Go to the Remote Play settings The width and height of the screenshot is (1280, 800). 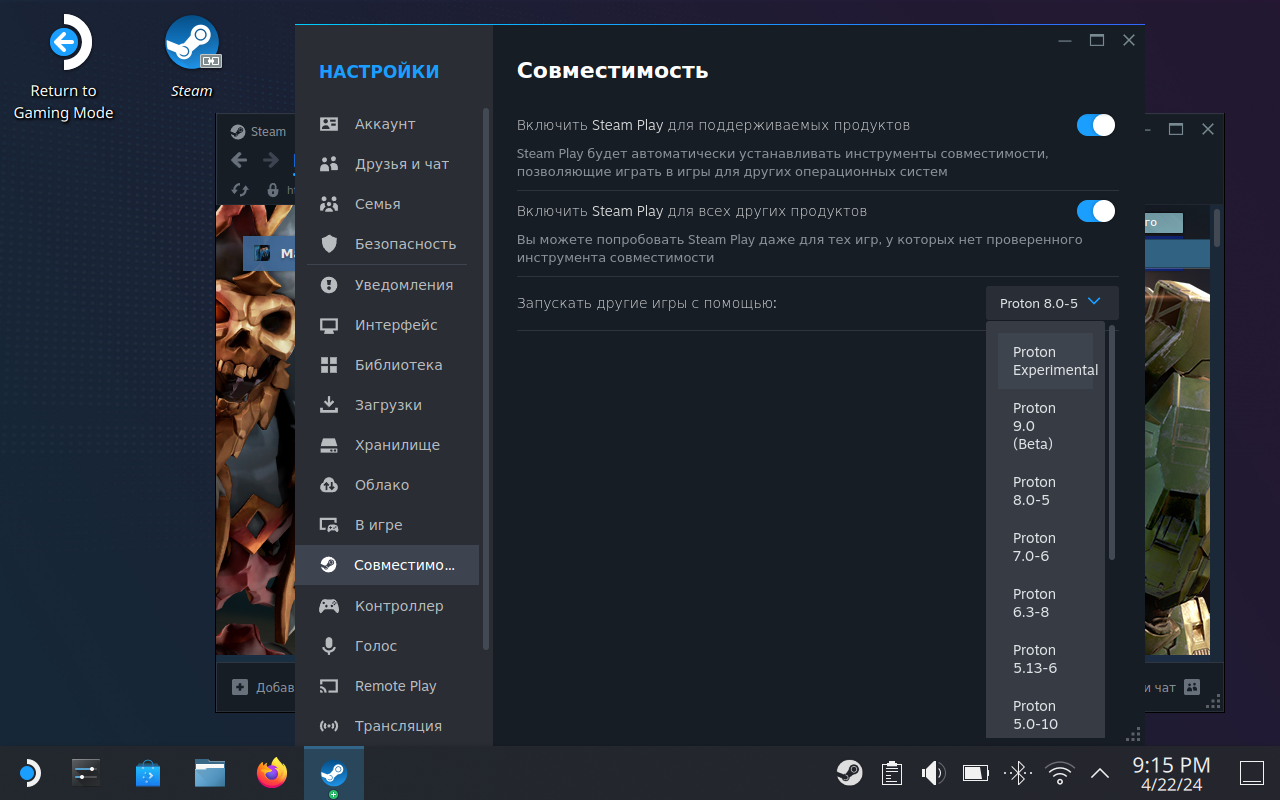click(387, 686)
